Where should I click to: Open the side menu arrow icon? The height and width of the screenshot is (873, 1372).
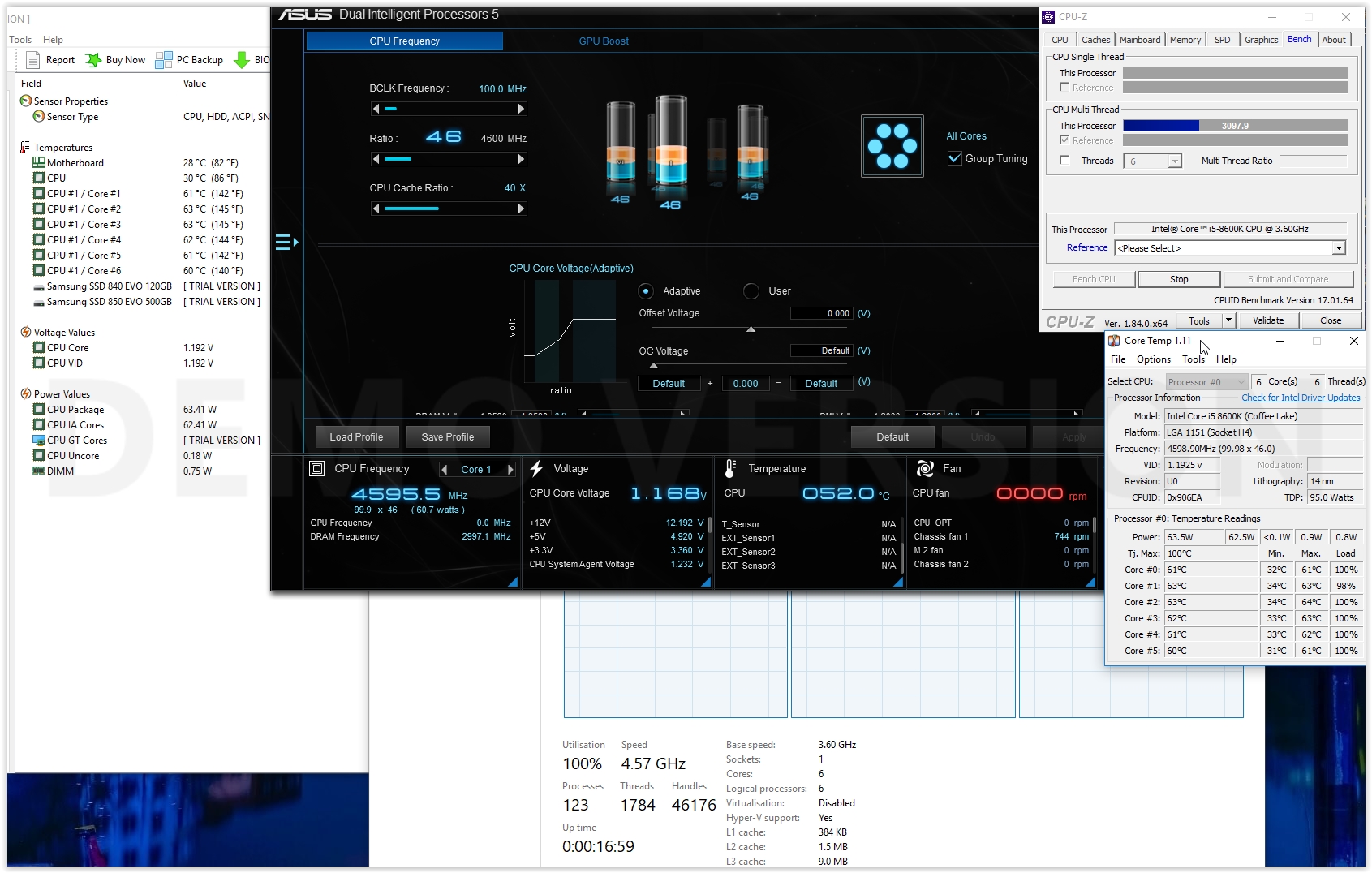click(286, 242)
